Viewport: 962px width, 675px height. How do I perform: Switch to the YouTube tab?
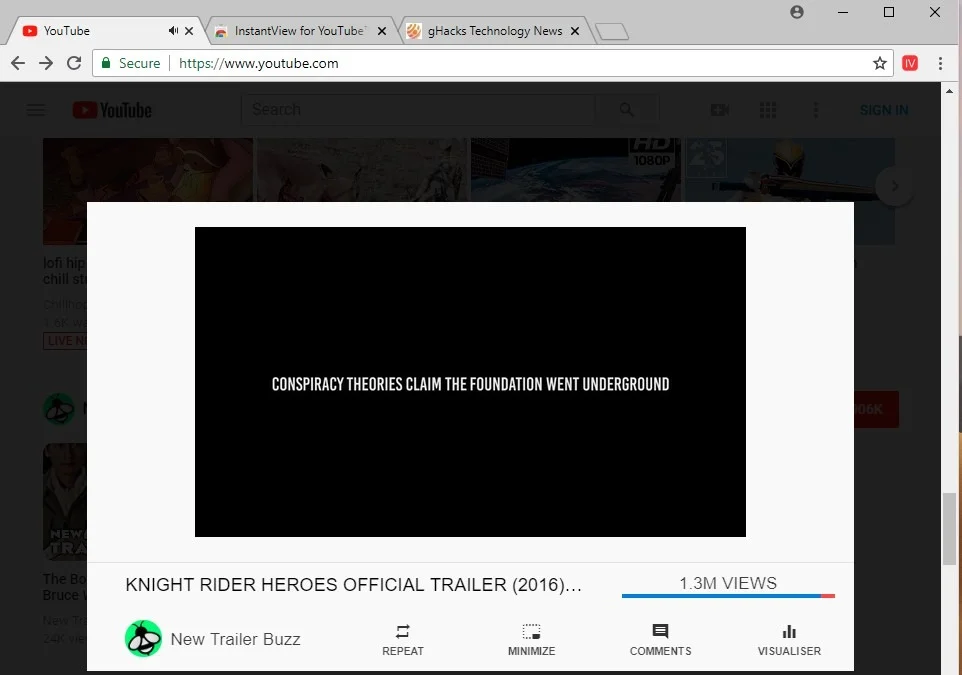[x=104, y=31]
